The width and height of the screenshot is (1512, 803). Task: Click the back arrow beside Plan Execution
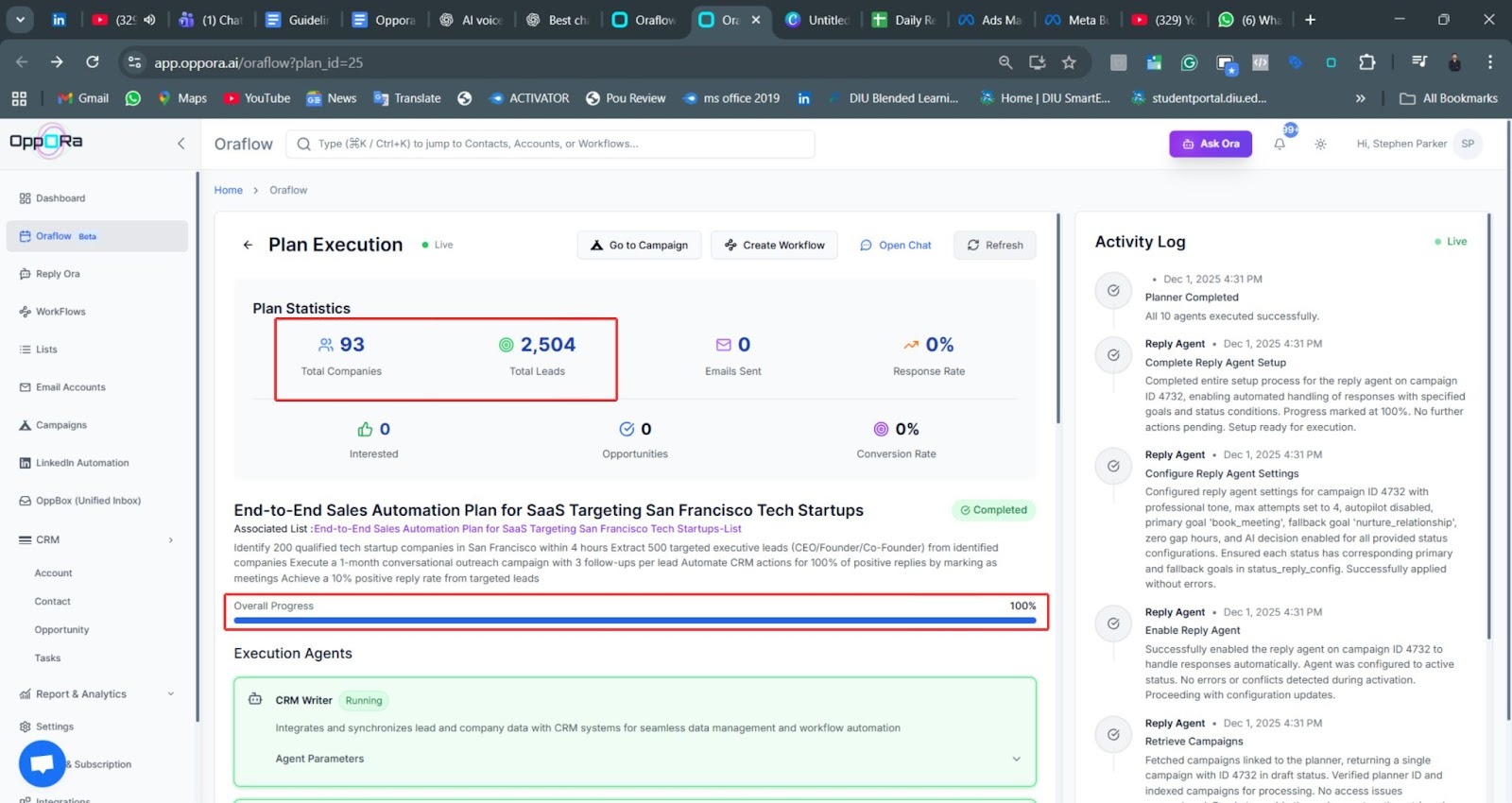[248, 245]
